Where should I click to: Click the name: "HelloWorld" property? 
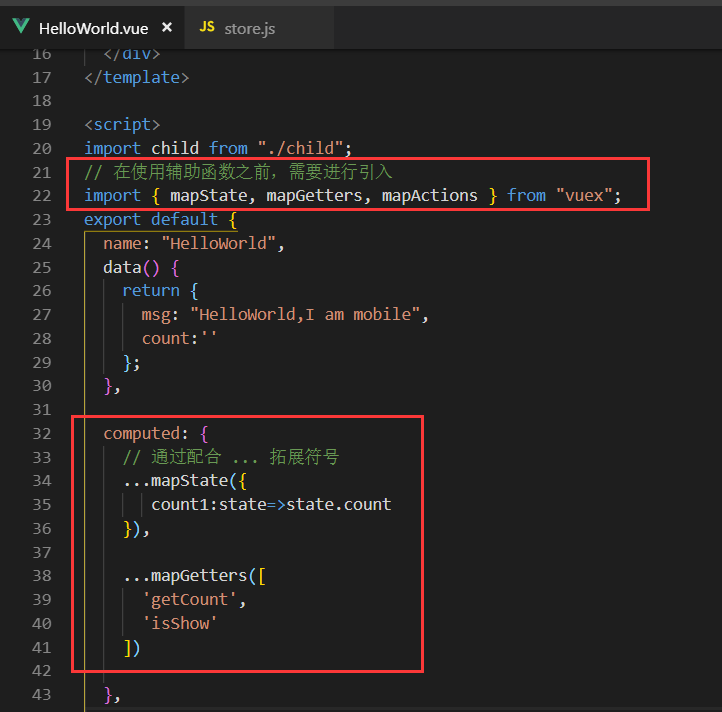click(190, 243)
